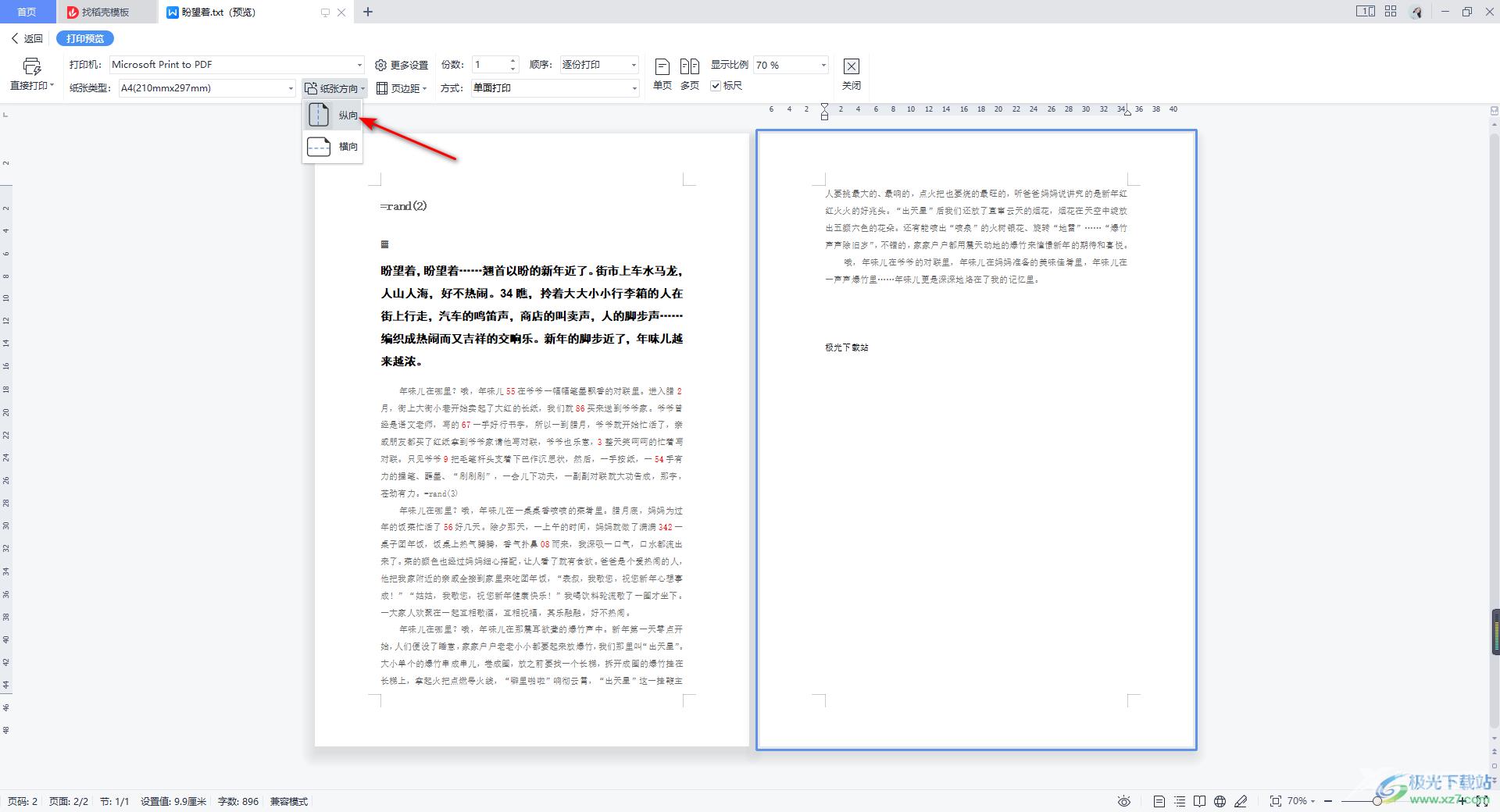This screenshot has height=812, width=1500.
Task: Switch to reading mode book icon
Action: pyautogui.click(x=1199, y=801)
